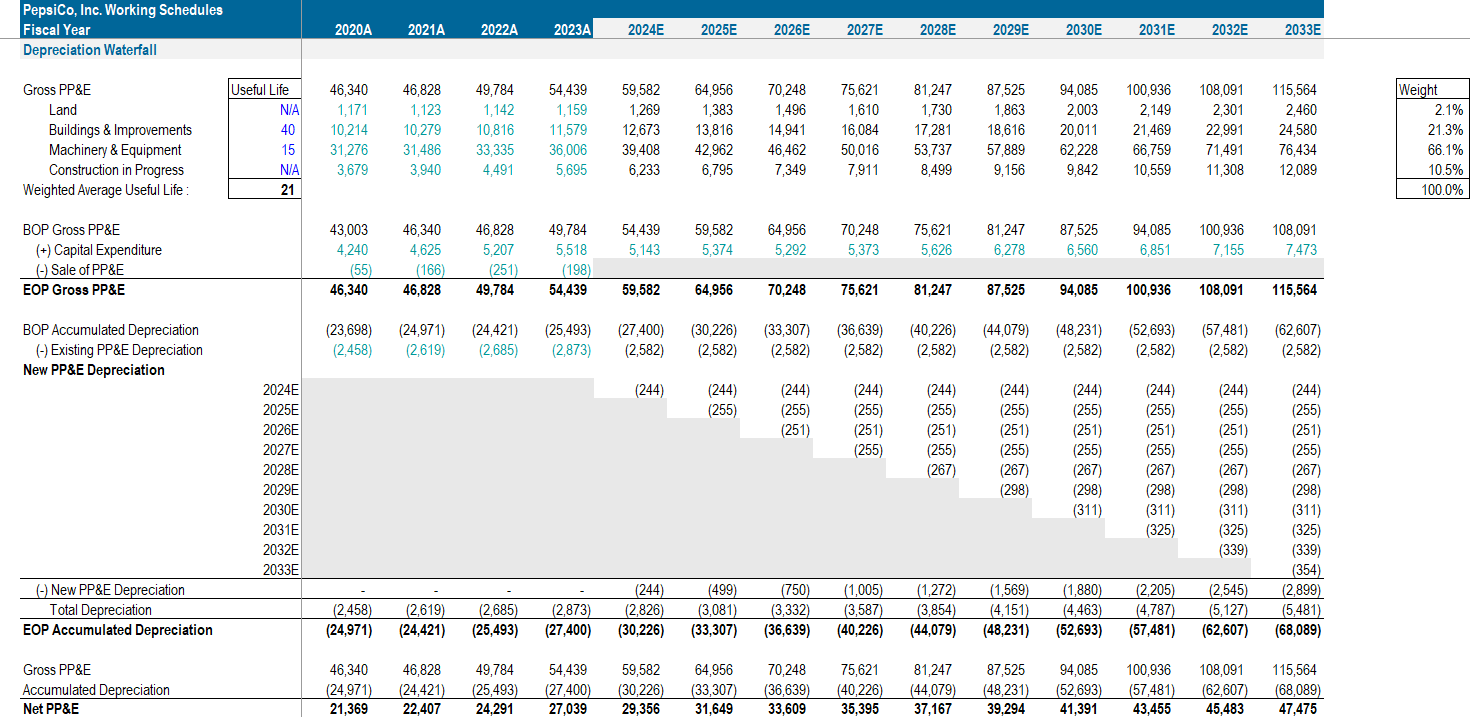
Task: Click the 'EOP Accumulated Depreciation' row label
Action: point(118,630)
